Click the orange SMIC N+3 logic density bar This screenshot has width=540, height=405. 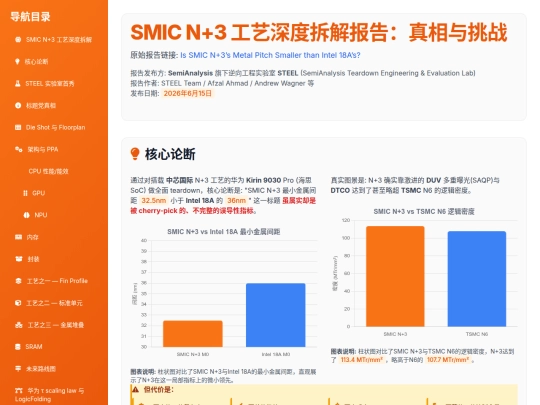[395, 276]
